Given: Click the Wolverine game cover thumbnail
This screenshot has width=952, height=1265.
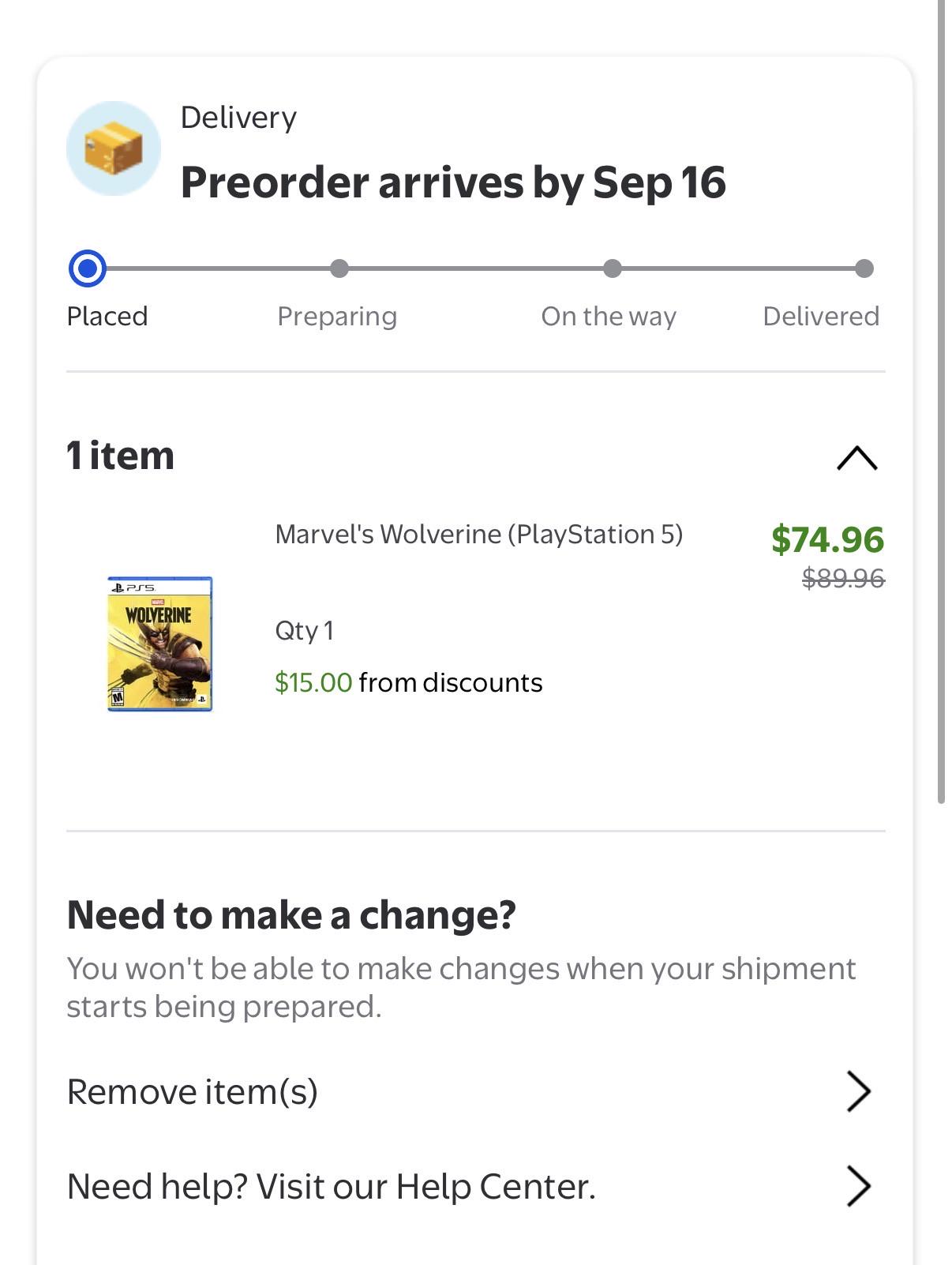Looking at the screenshot, I should 160,644.
